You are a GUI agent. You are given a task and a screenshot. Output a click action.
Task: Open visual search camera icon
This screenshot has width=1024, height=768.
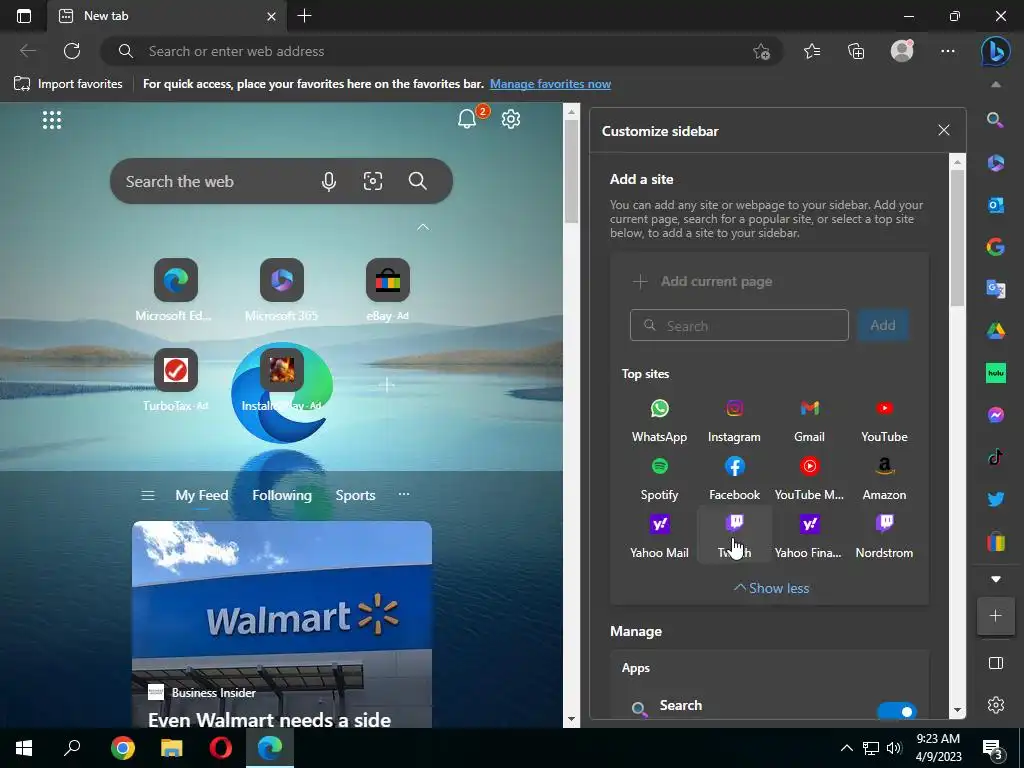373,181
